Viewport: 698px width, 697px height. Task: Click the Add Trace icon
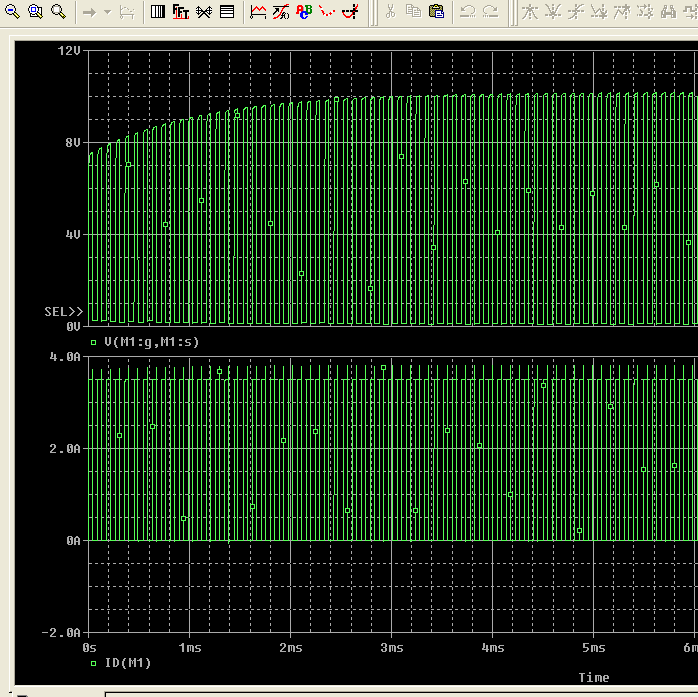pyautogui.click(x=258, y=12)
